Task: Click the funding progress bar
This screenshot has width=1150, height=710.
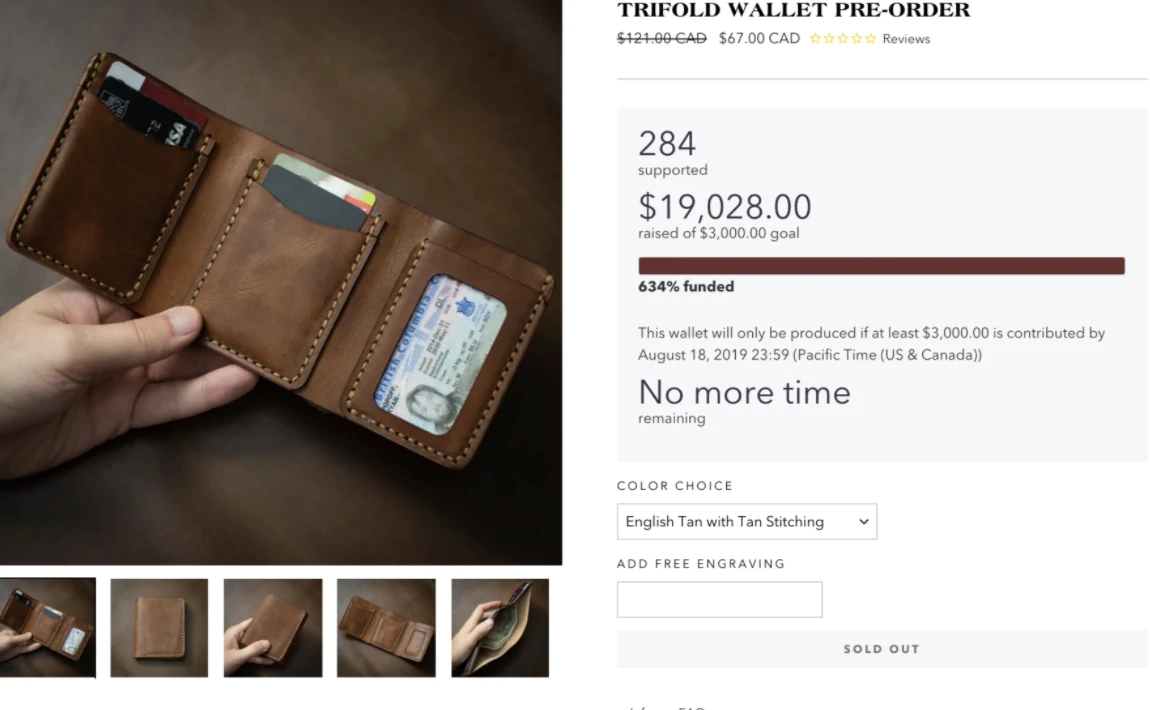Action: pos(882,266)
